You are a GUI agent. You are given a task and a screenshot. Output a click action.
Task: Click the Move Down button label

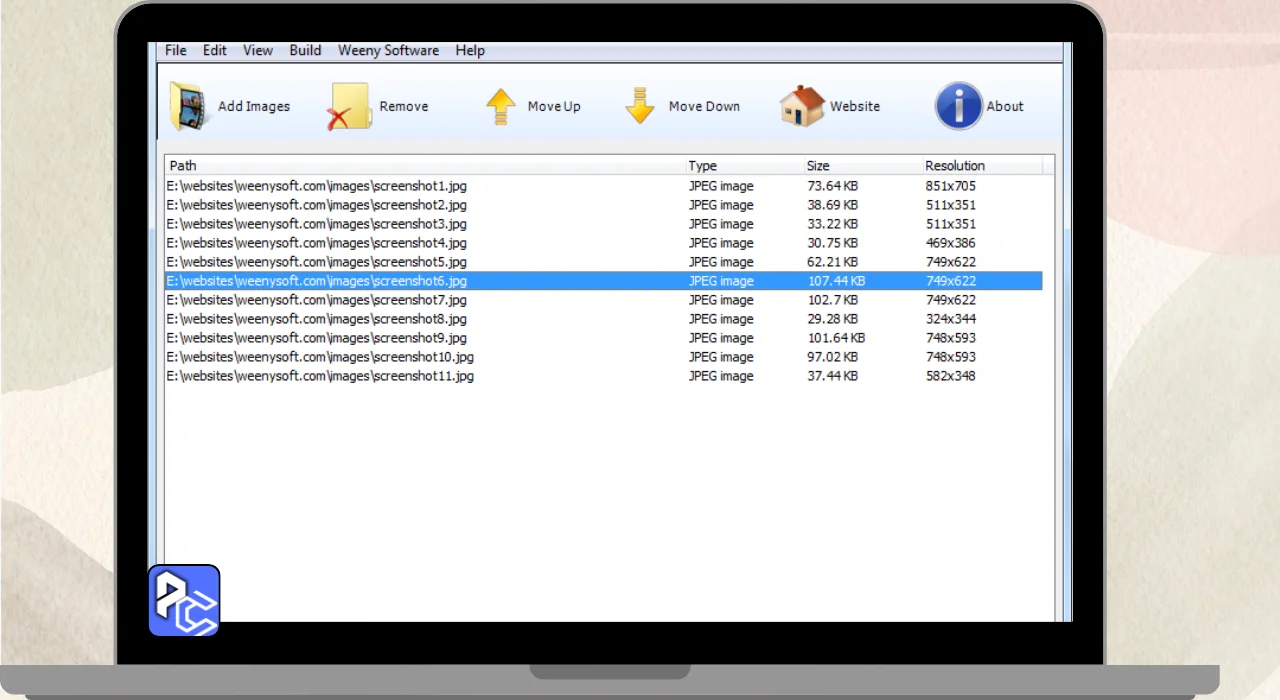[x=704, y=106]
